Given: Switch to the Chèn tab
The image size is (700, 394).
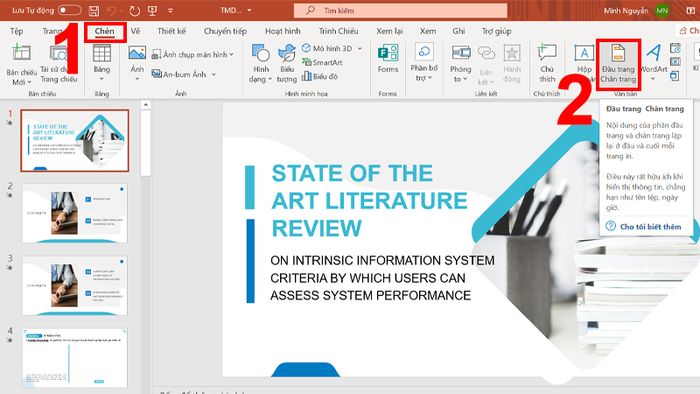Looking at the screenshot, I should point(104,31).
